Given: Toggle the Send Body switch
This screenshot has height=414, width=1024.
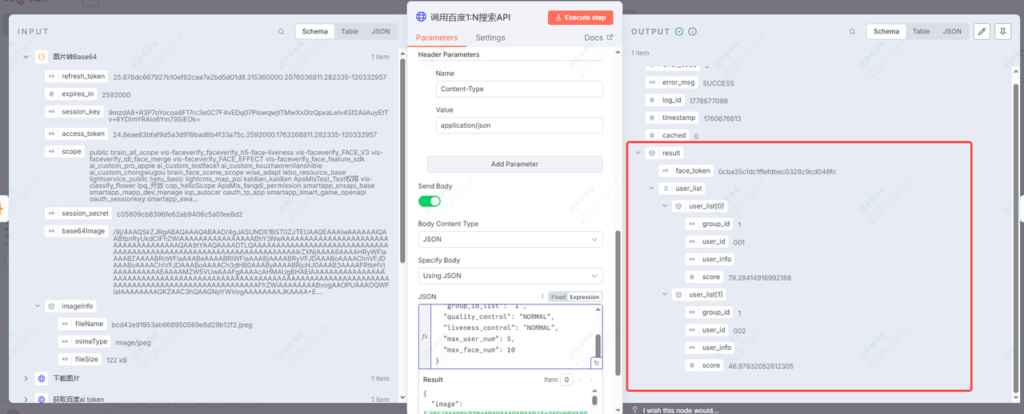Looking at the screenshot, I should [429, 202].
